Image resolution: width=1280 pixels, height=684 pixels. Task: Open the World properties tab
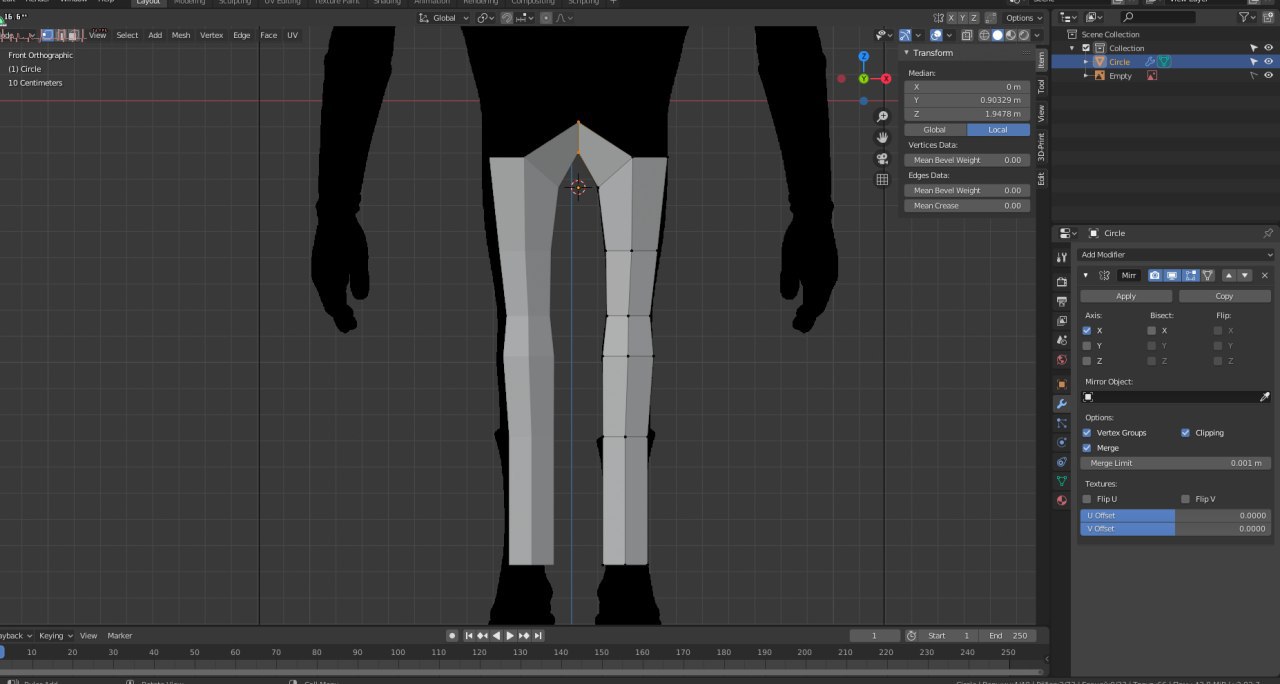1062,360
